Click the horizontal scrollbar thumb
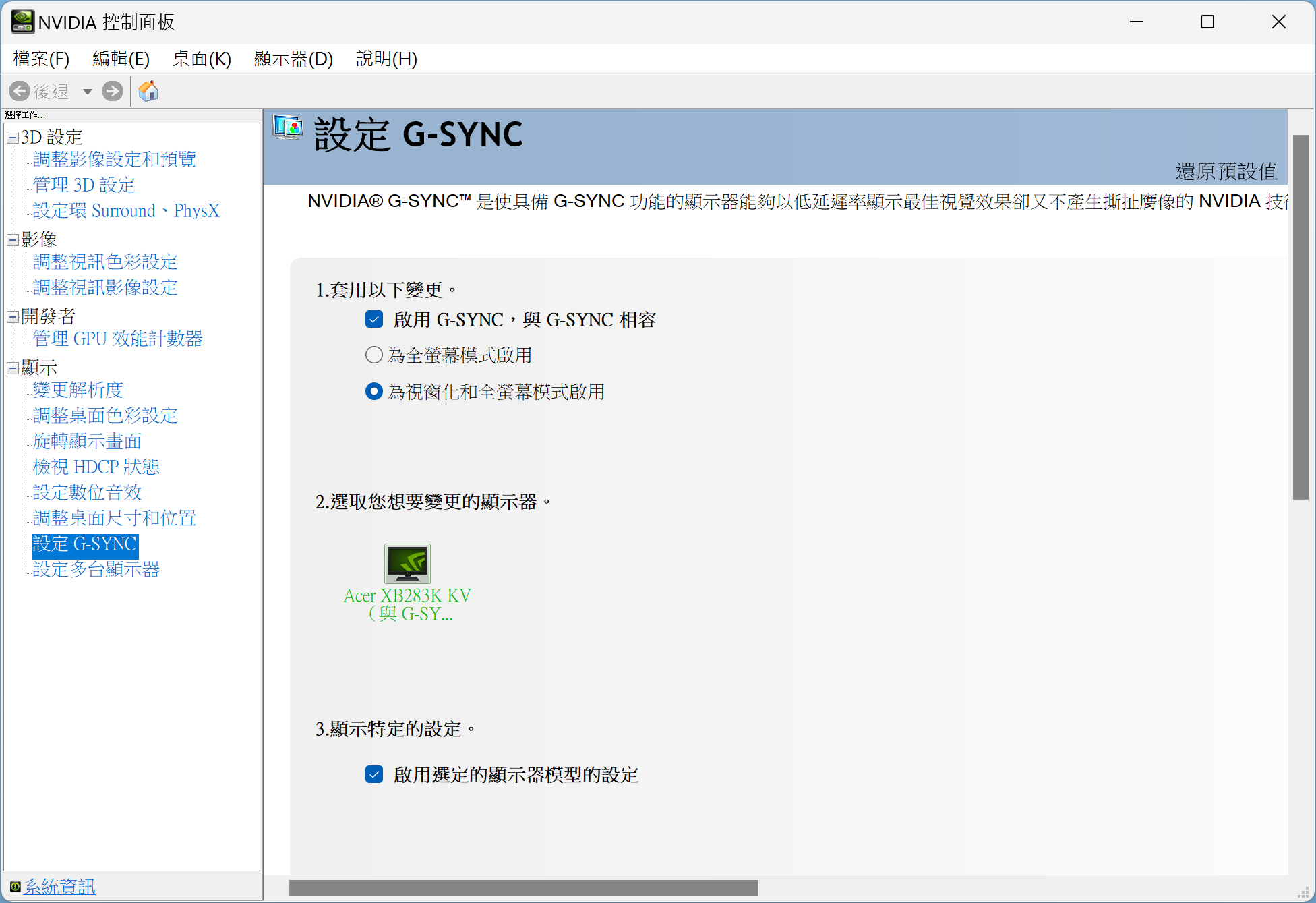Viewport: 1316px width, 903px height. pos(524,887)
